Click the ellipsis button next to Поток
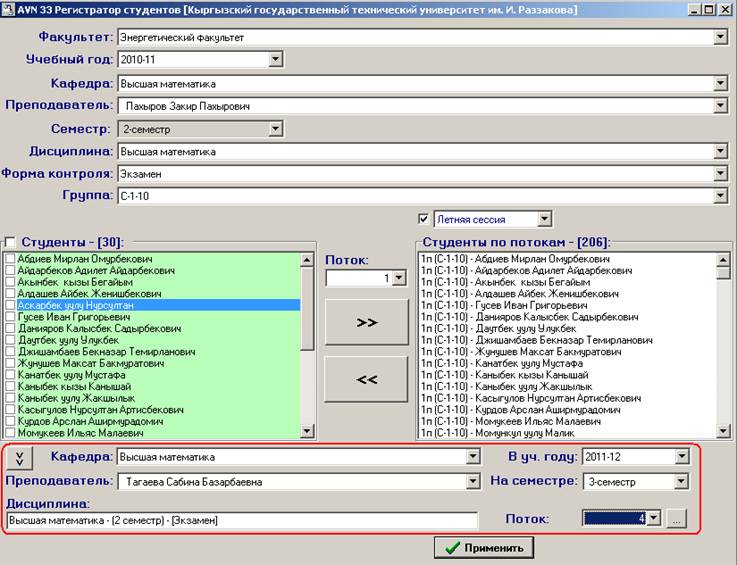This screenshot has height=565, width=737. pos(677,518)
